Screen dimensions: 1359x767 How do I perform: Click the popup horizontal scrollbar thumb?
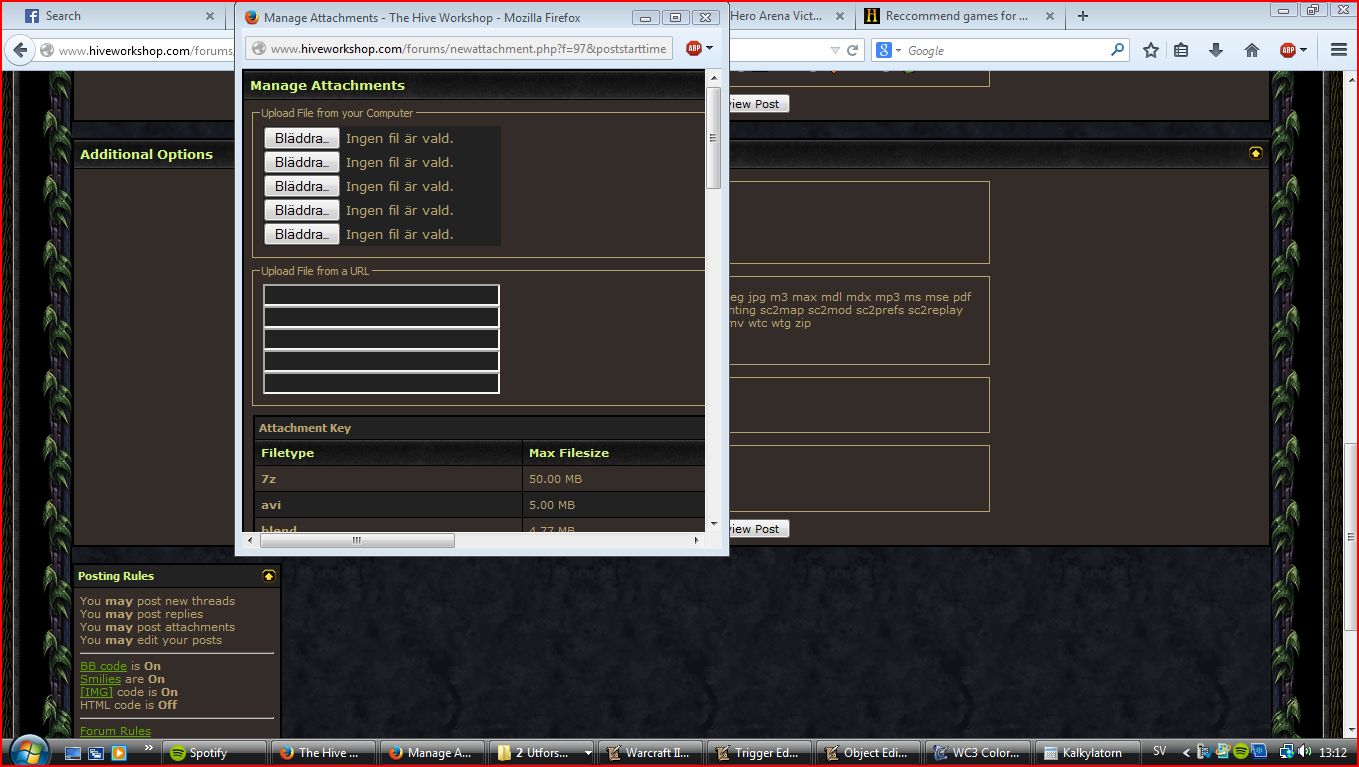pyautogui.click(x=357, y=540)
